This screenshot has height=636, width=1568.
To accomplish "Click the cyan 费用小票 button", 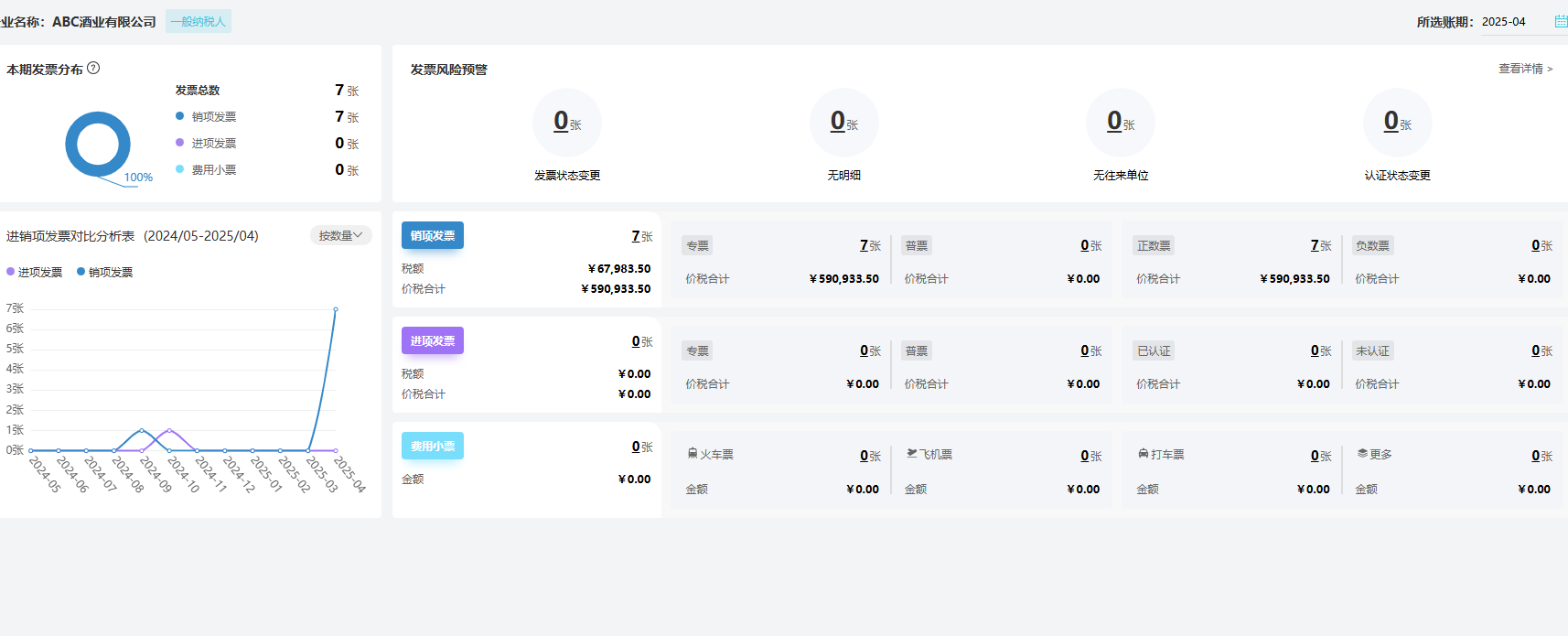I will 433,446.
